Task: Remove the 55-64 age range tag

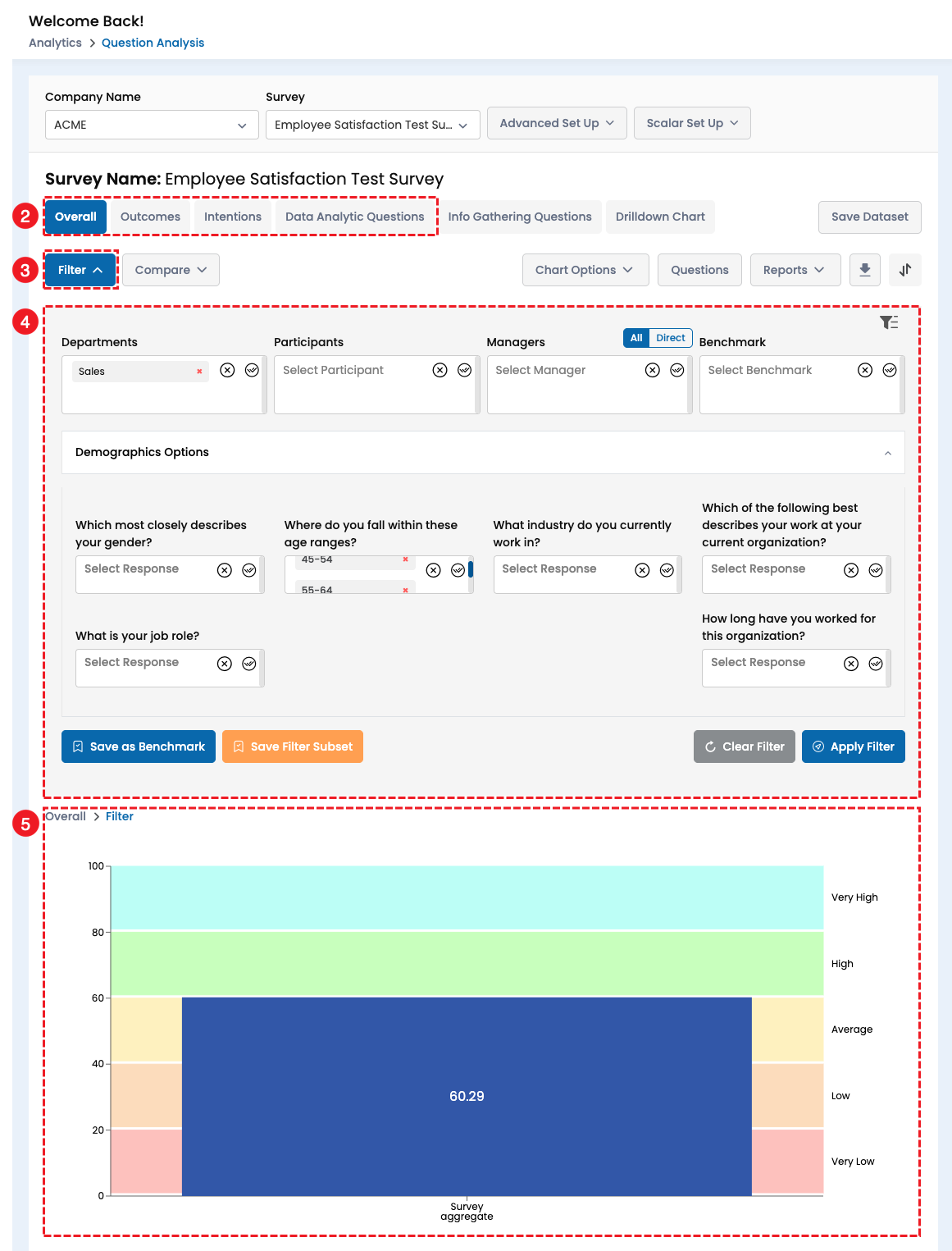Action: click(x=405, y=590)
